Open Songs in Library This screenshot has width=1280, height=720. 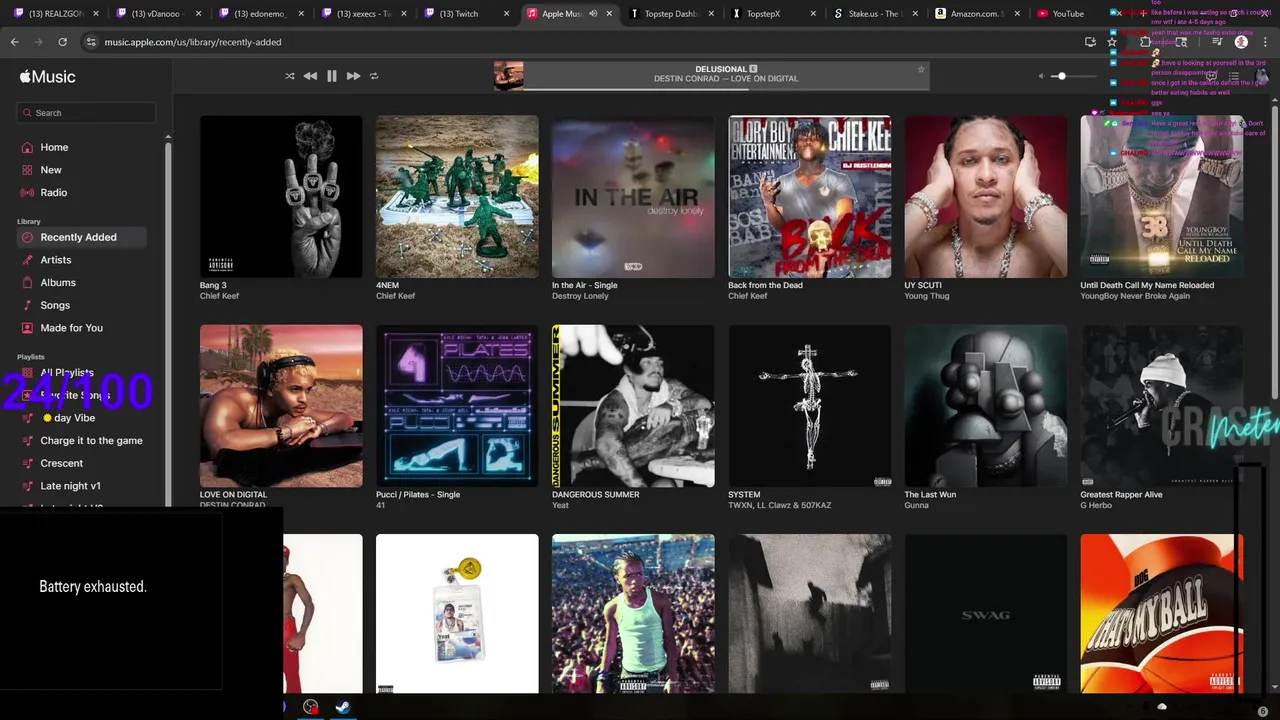pyautogui.click(x=55, y=305)
